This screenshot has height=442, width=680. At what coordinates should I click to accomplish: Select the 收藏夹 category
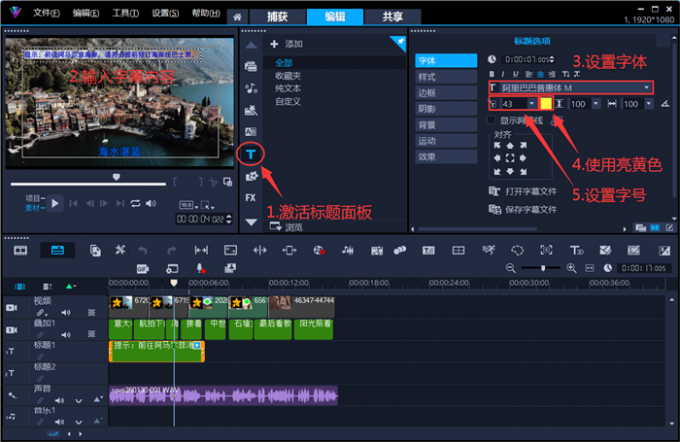point(288,76)
